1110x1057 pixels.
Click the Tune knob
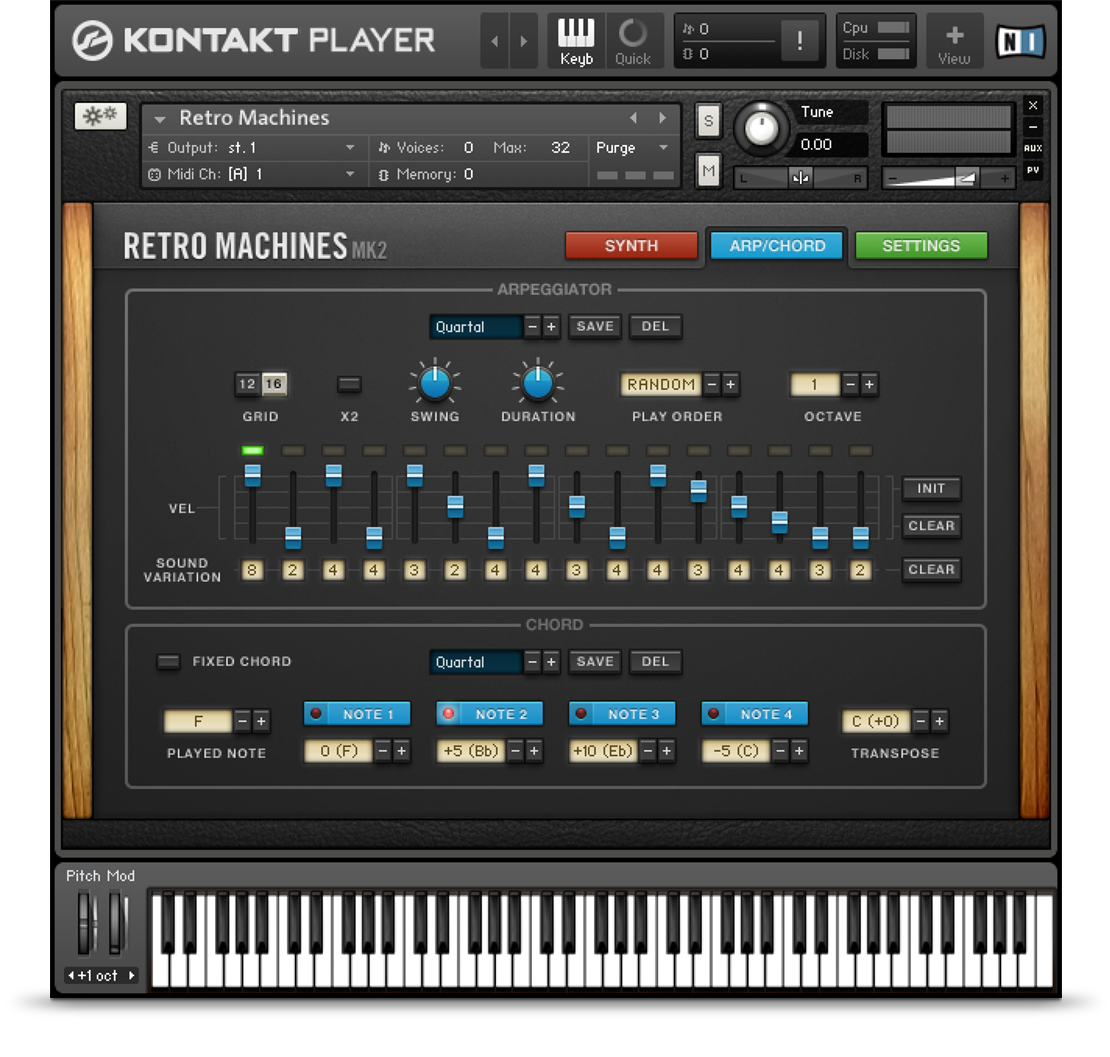tap(762, 130)
